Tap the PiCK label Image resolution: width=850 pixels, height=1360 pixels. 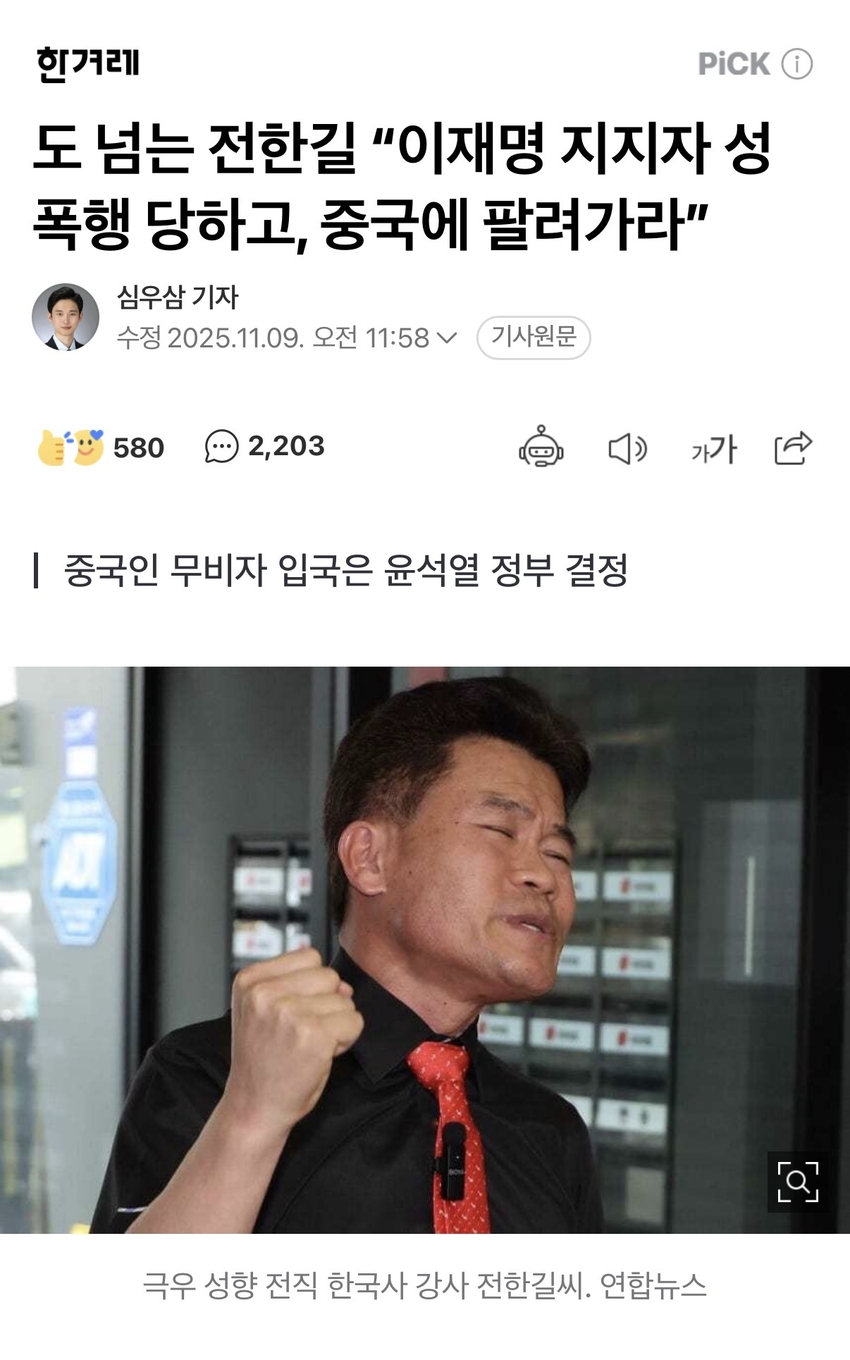click(x=734, y=64)
